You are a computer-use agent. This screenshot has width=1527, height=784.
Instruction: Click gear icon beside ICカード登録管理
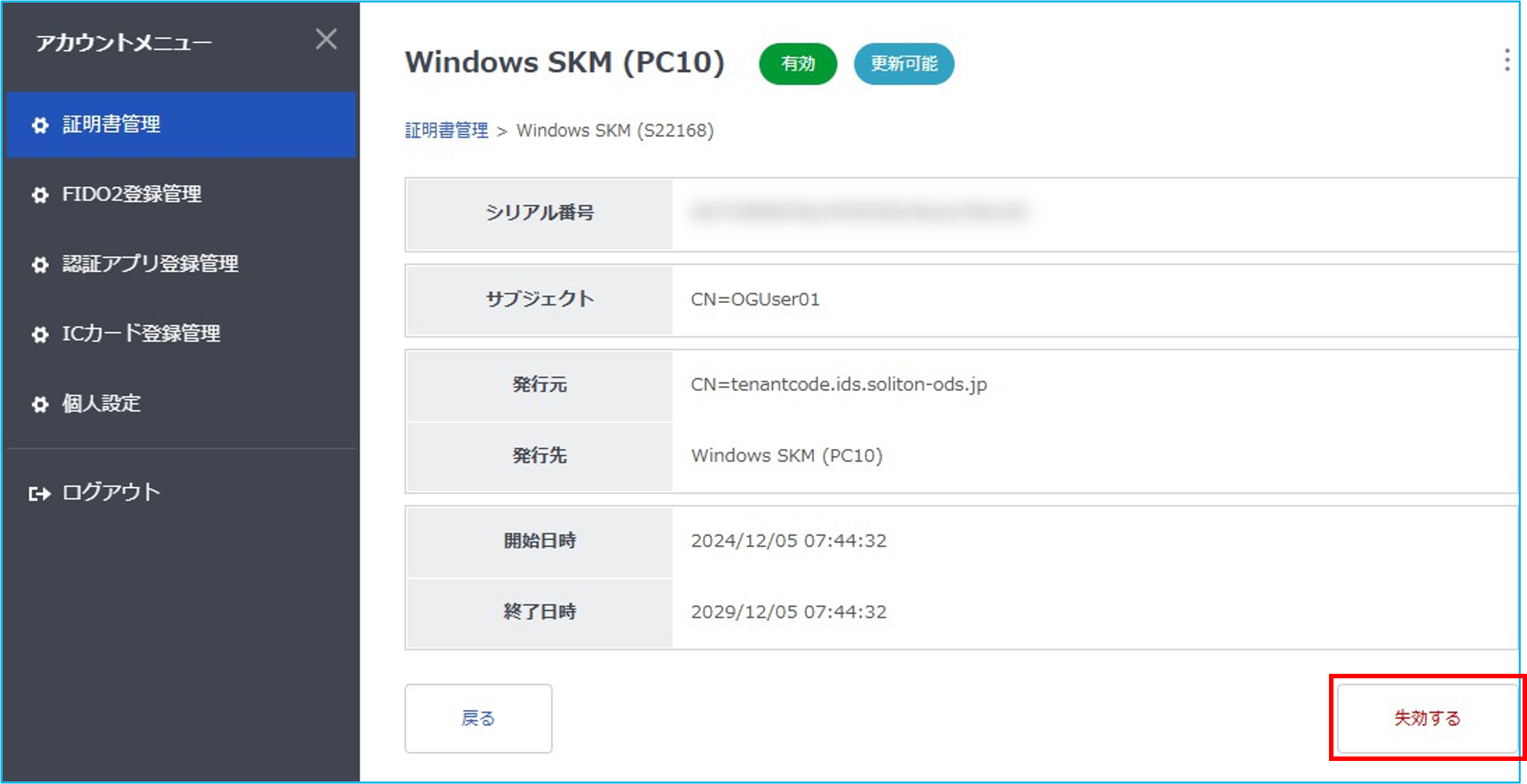click(x=40, y=334)
